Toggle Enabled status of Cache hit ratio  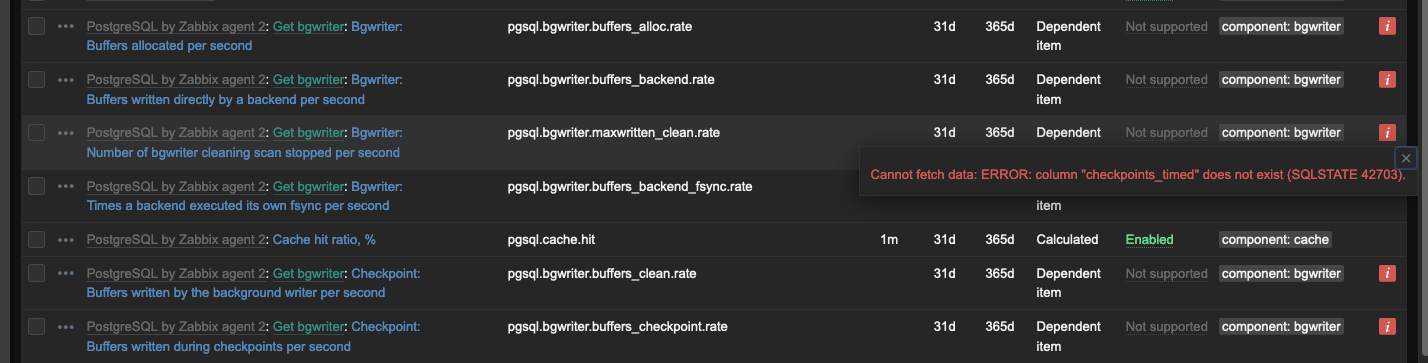1149,240
